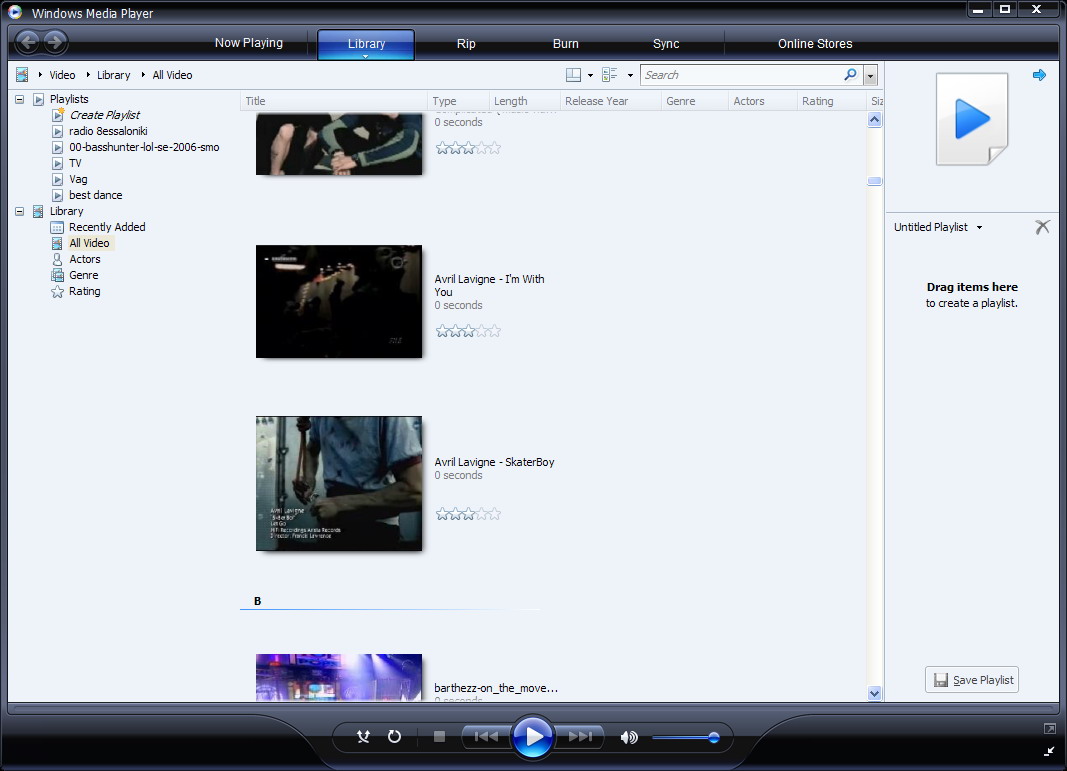Viewport: 1067px width, 771px height.
Task: Open the Library breadcrumb arrow menu
Action: 88,75
